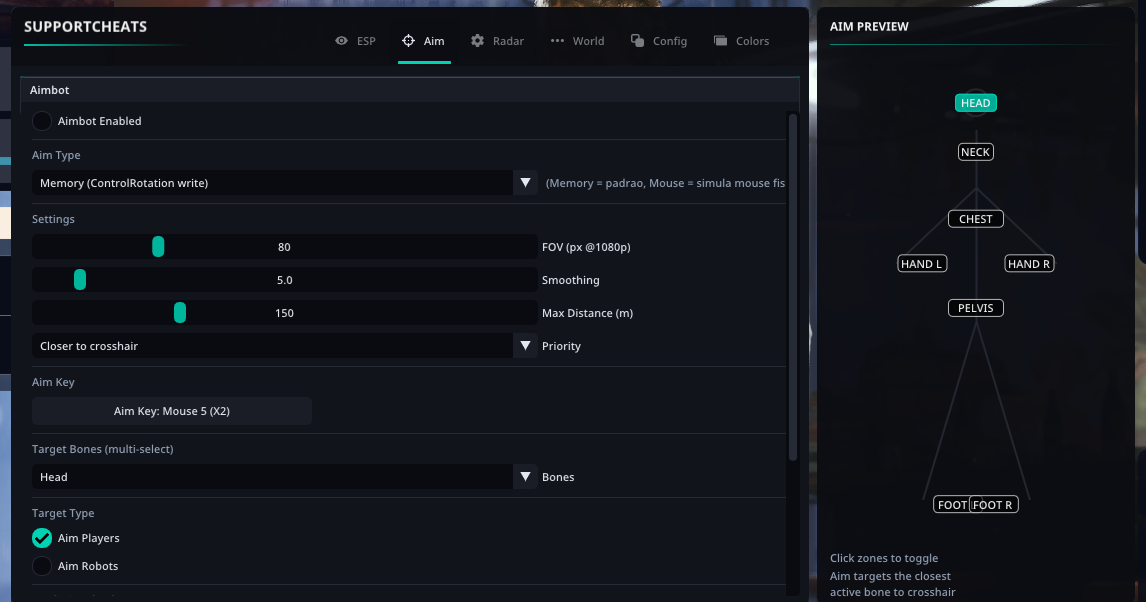Click the FOV slider set to 80
The width and height of the screenshot is (1146, 602).
284,247
